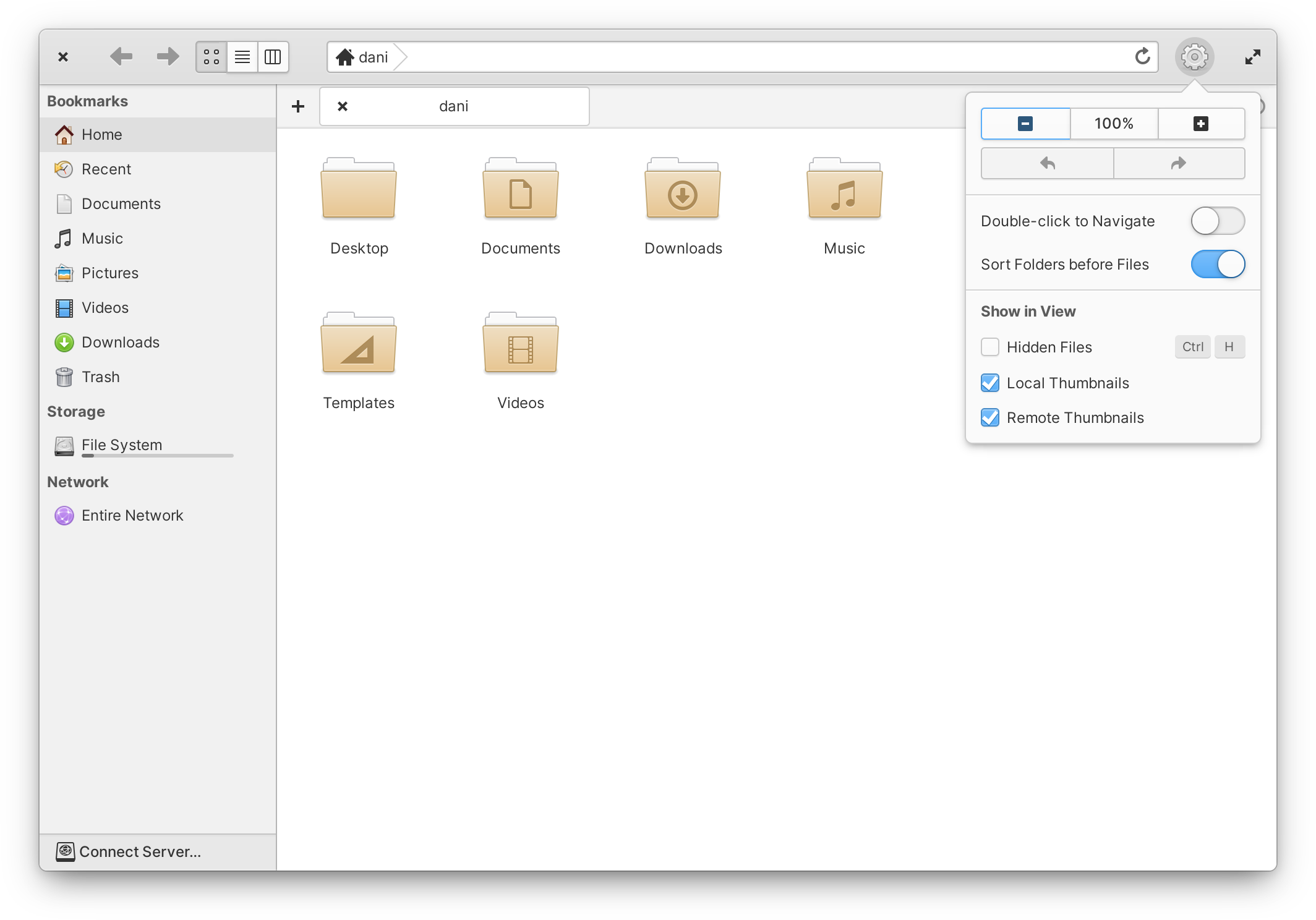
Task: Add new tab with plus button
Action: (x=298, y=104)
